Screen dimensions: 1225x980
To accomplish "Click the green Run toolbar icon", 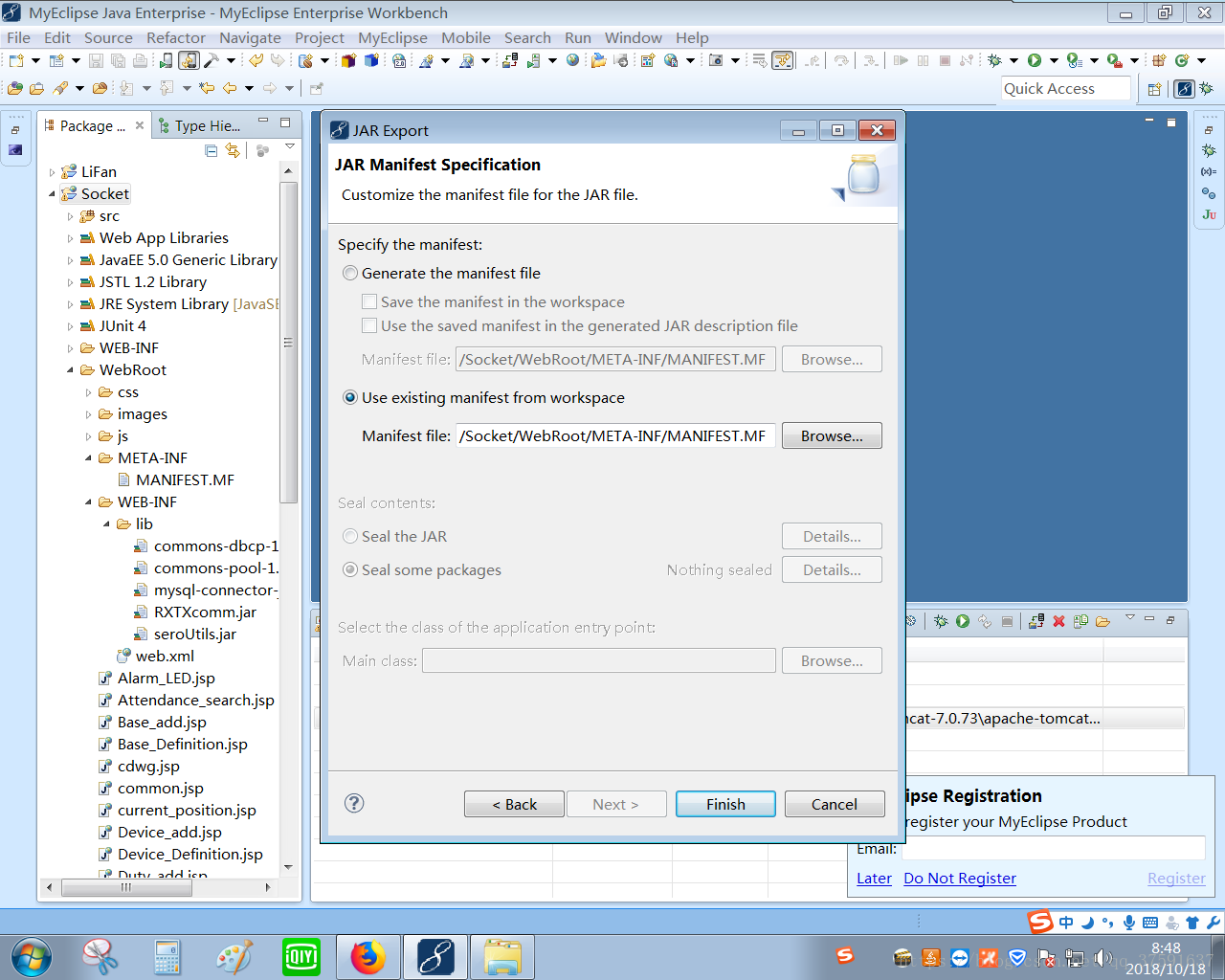I will (x=1035, y=60).
